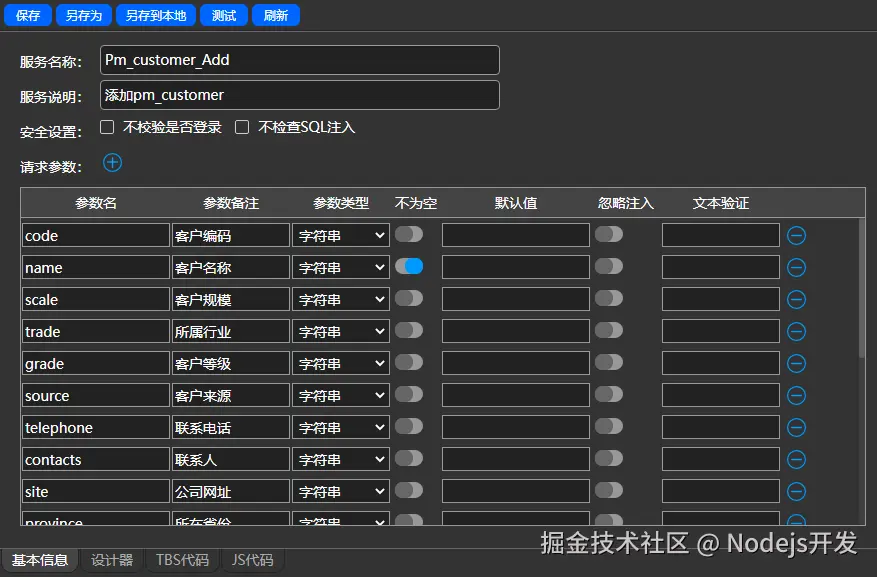Remove the code parameter row
877x577 pixels.
pos(796,234)
